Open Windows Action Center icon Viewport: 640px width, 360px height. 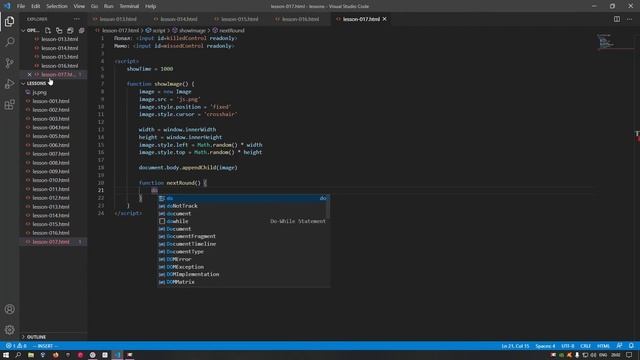[629, 355]
